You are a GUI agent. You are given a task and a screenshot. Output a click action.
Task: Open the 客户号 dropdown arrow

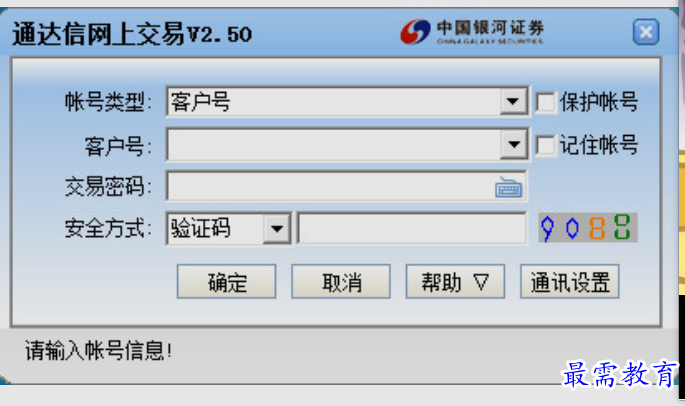tap(513, 144)
